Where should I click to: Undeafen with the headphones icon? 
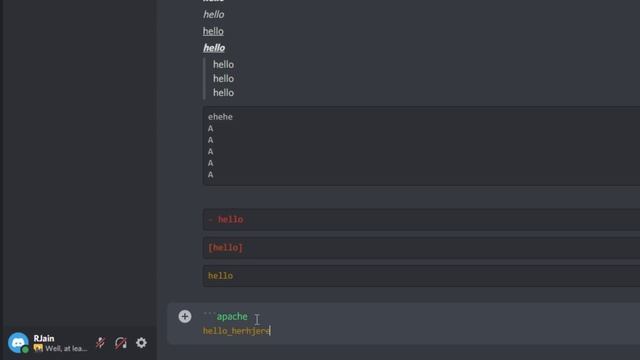click(x=121, y=343)
